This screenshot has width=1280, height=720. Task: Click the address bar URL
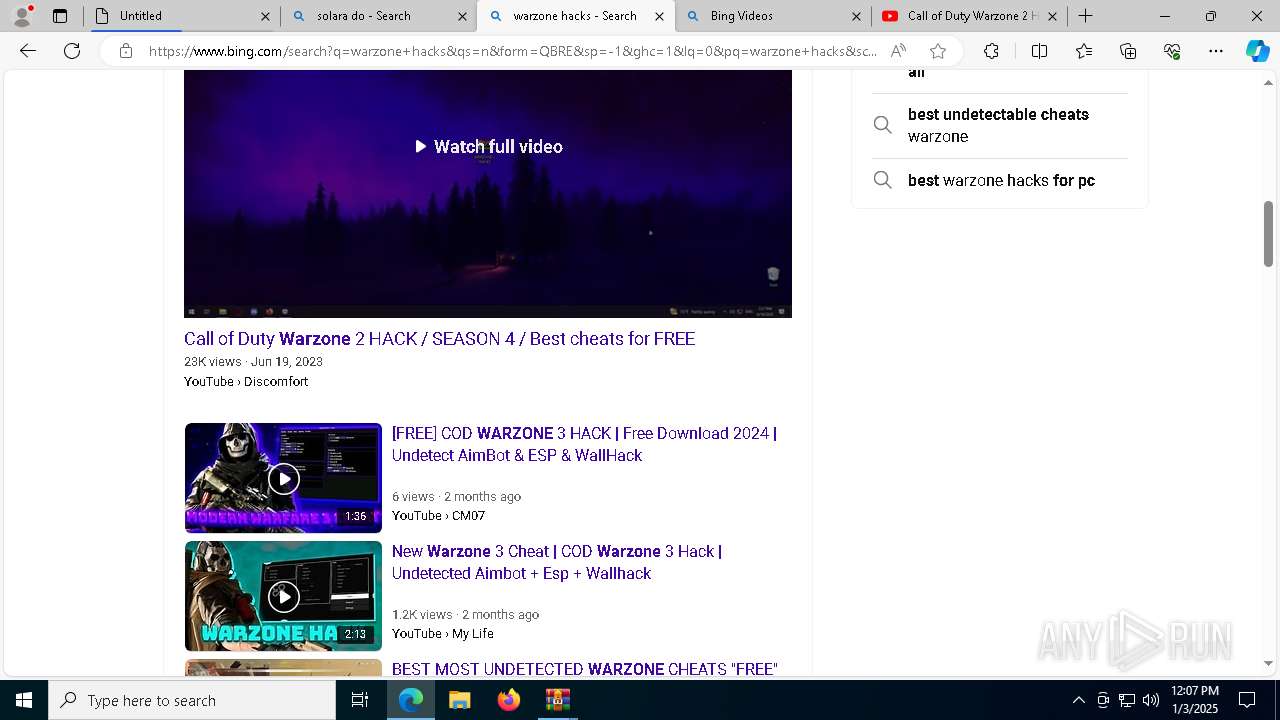point(513,51)
